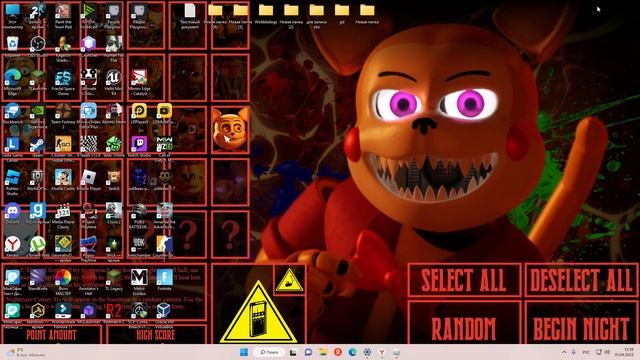Launch Call of Duty MW Warzone icon

pos(164,144)
